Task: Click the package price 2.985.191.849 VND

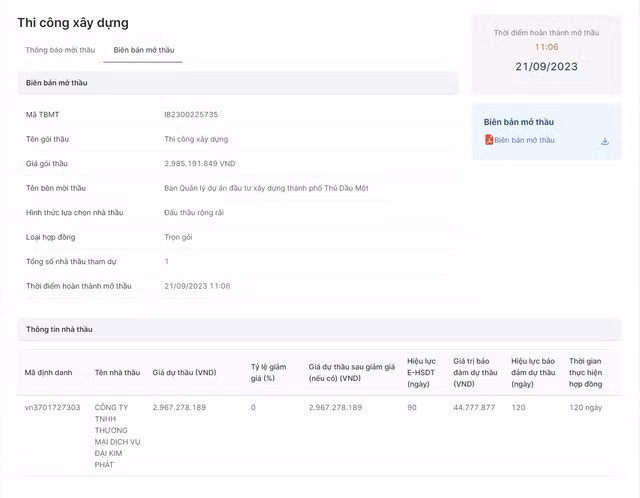Action: [x=200, y=163]
